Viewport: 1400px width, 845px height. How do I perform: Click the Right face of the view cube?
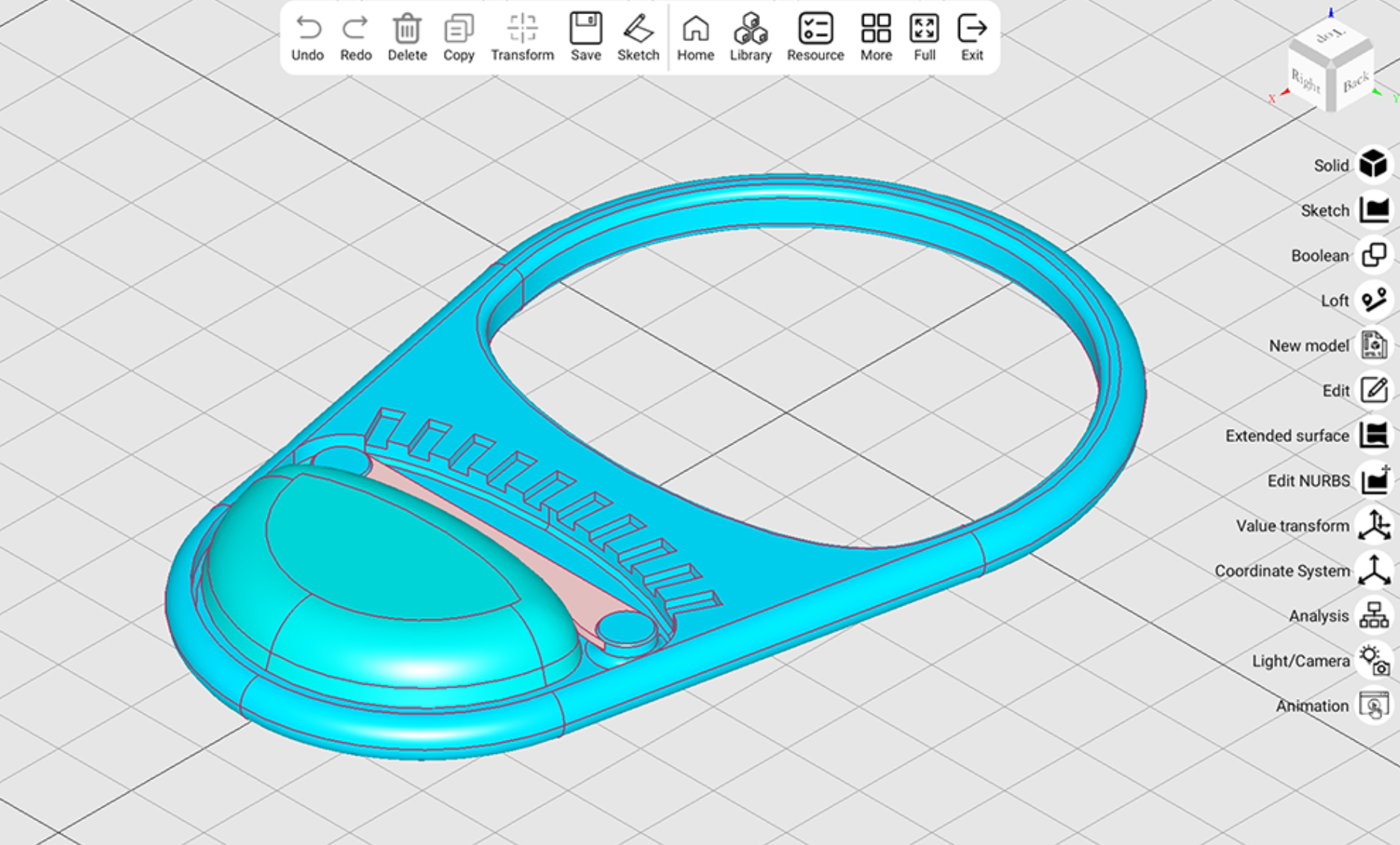[x=1306, y=80]
